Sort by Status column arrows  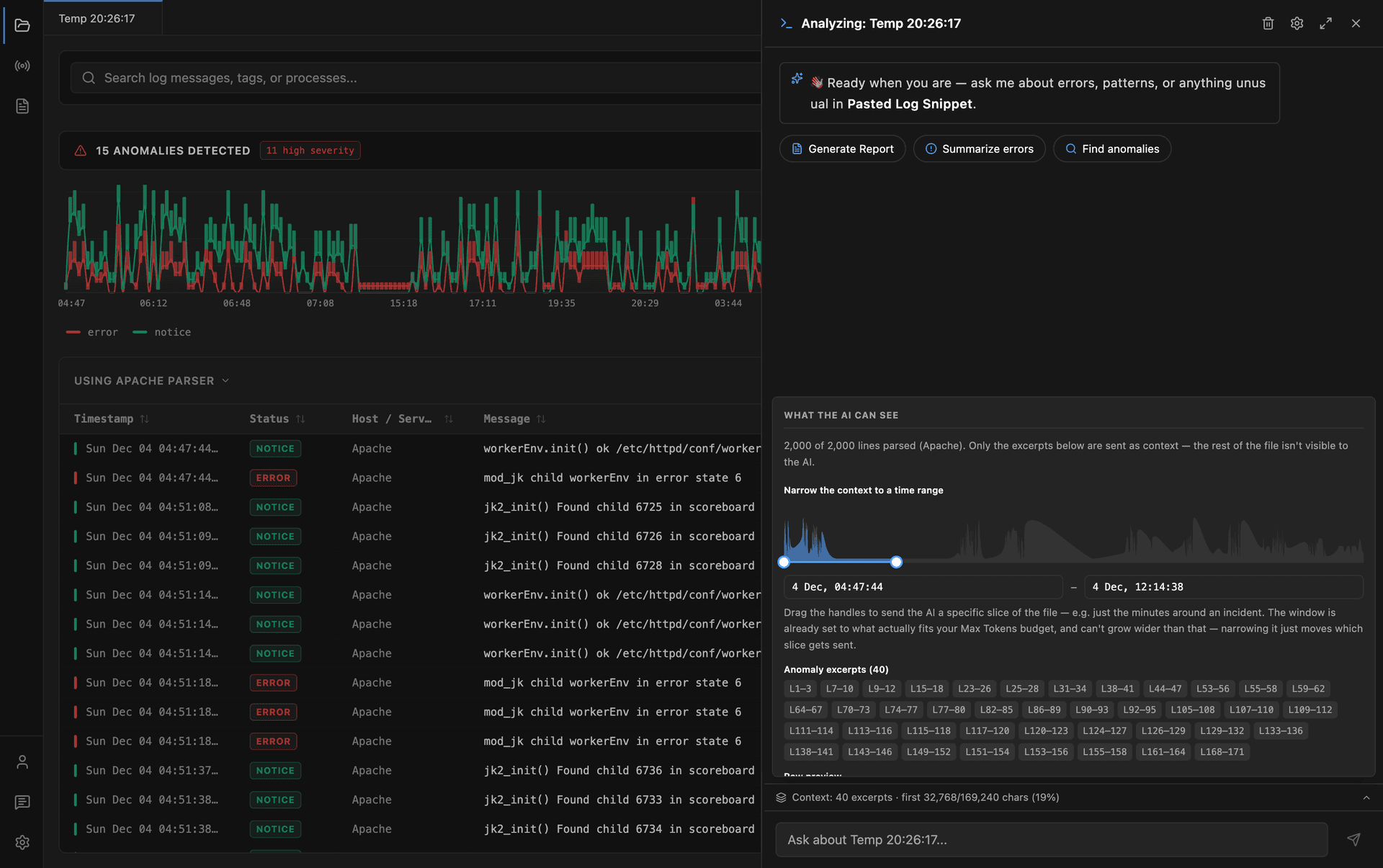(x=300, y=419)
